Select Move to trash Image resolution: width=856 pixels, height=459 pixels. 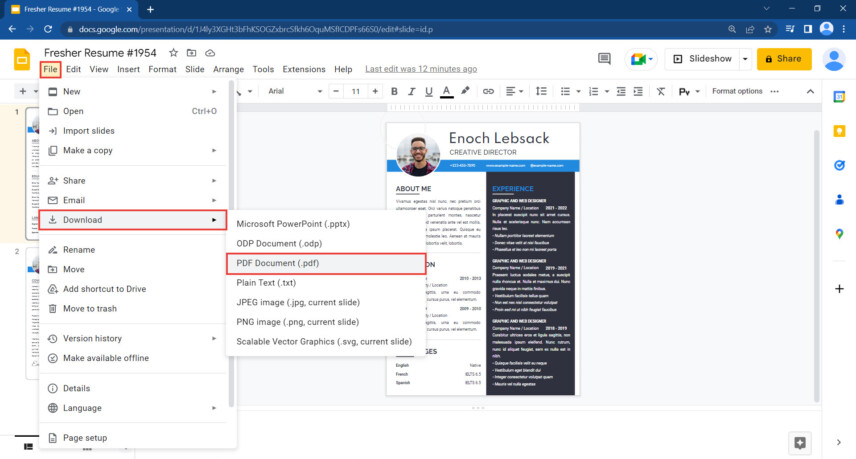point(132,309)
